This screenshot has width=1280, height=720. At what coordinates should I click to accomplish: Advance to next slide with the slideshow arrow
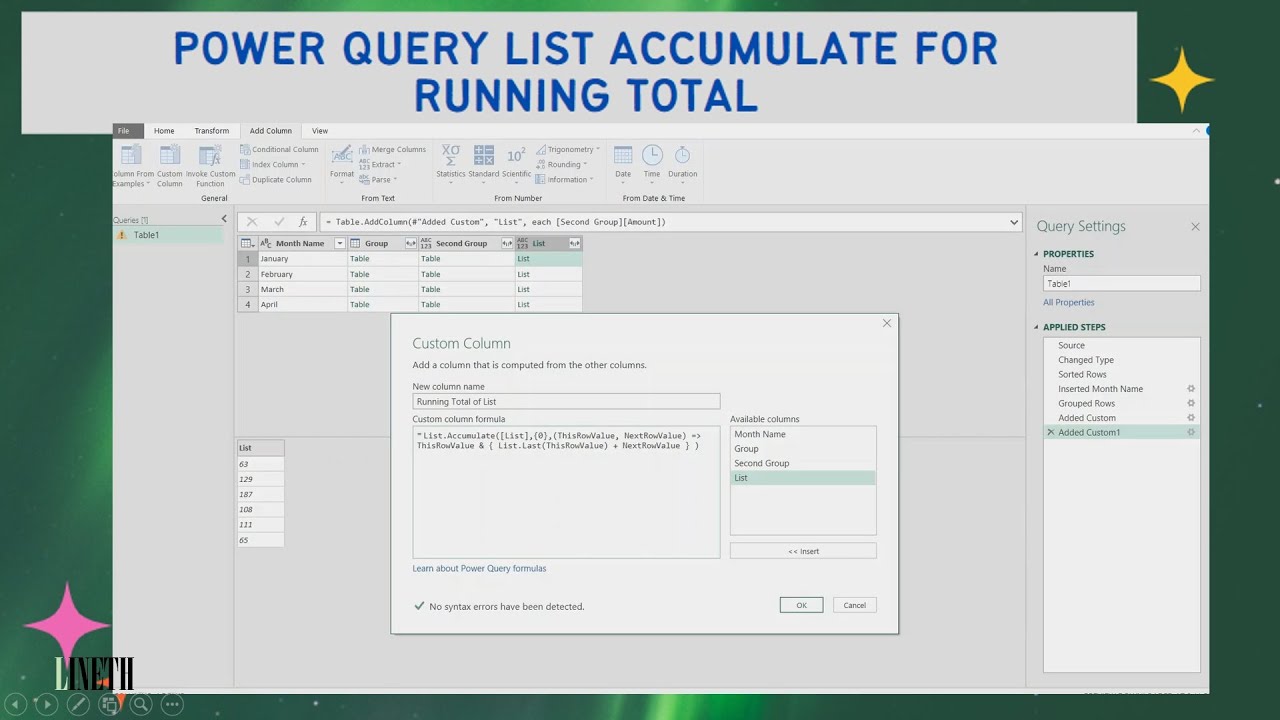tap(46, 705)
